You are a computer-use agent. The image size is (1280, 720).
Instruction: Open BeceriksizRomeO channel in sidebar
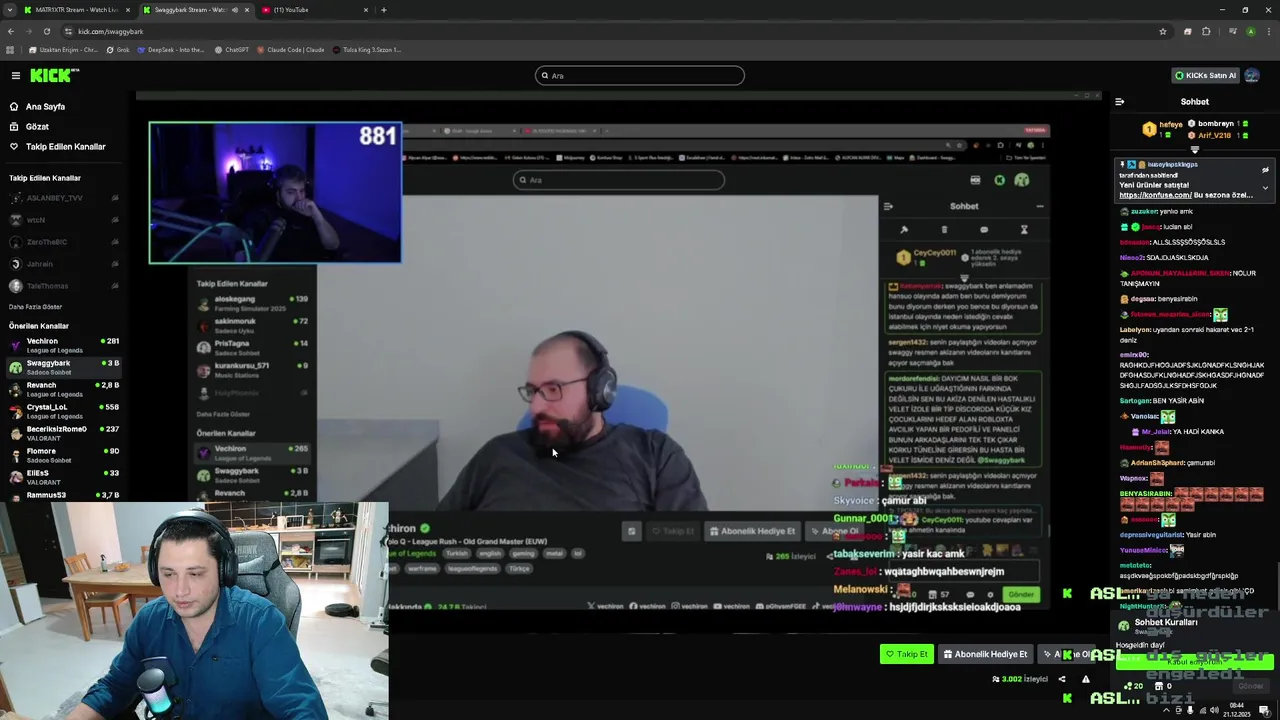point(65,433)
